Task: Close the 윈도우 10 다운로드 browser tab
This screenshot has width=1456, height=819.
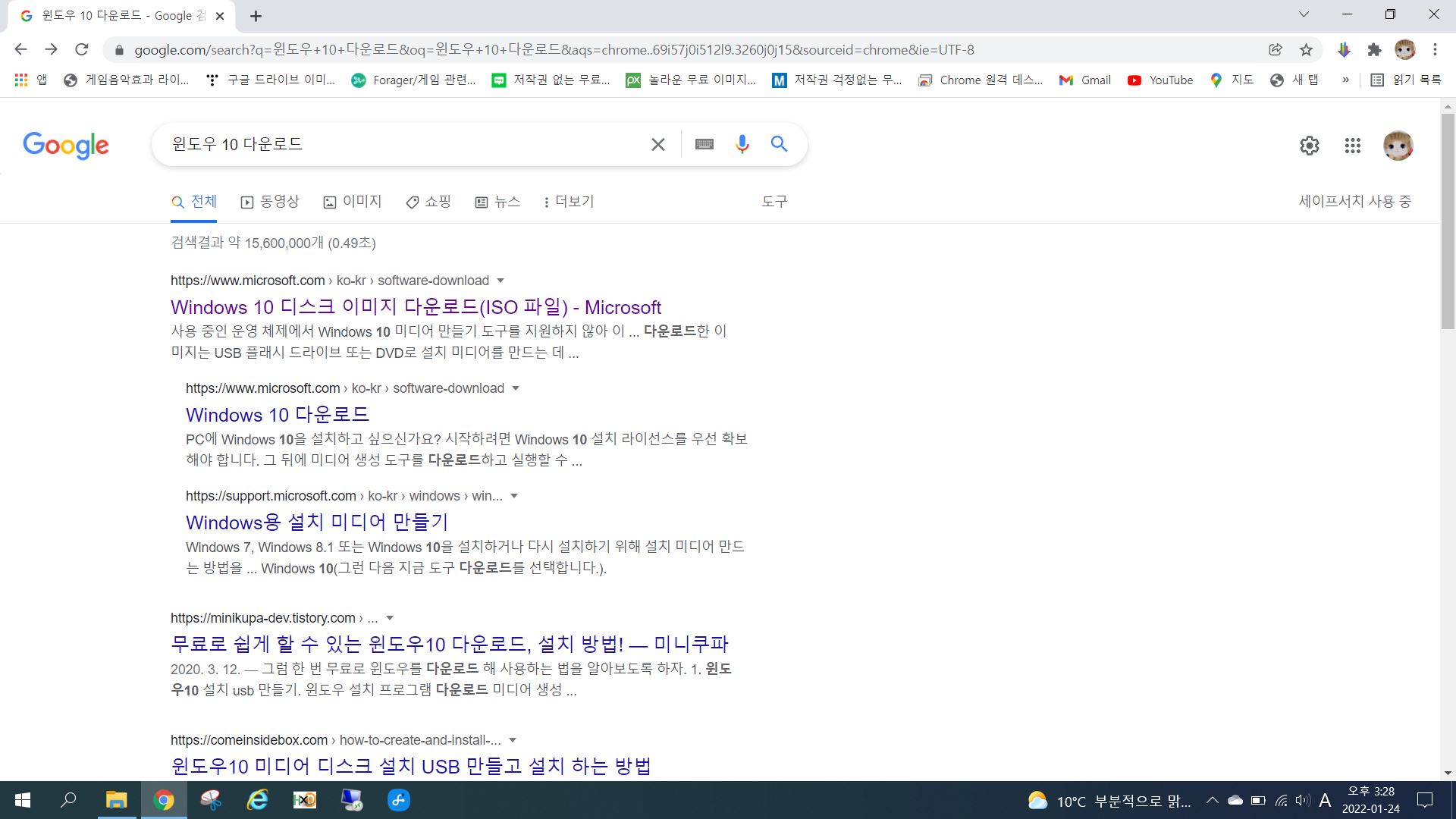Action: coord(220,16)
